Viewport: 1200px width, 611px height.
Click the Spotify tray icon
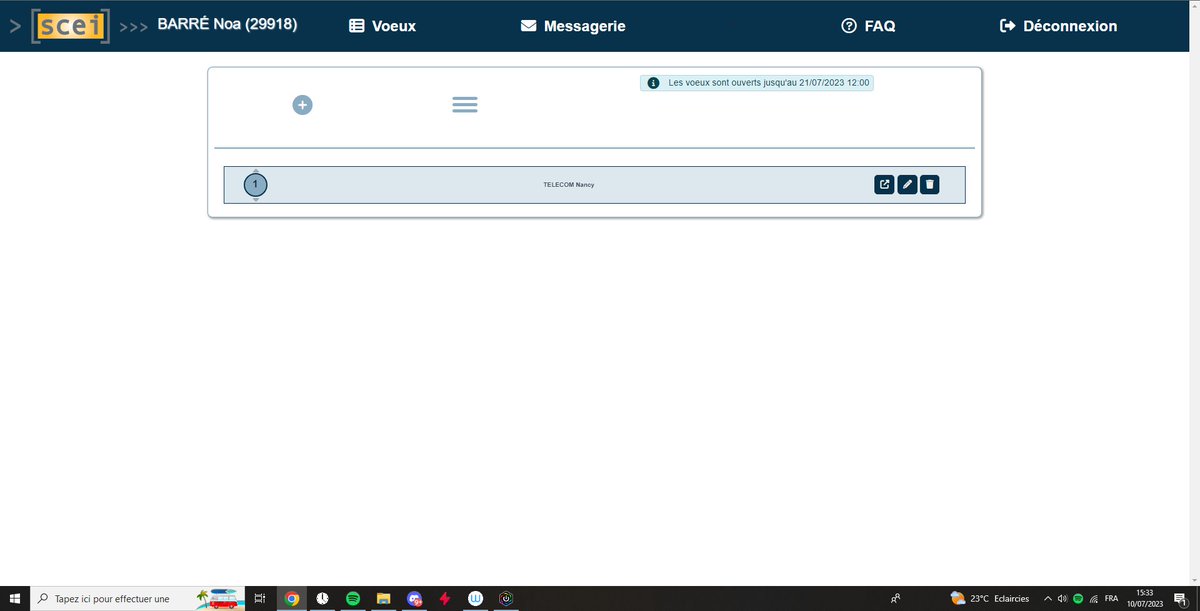pyautogui.click(x=1078, y=598)
